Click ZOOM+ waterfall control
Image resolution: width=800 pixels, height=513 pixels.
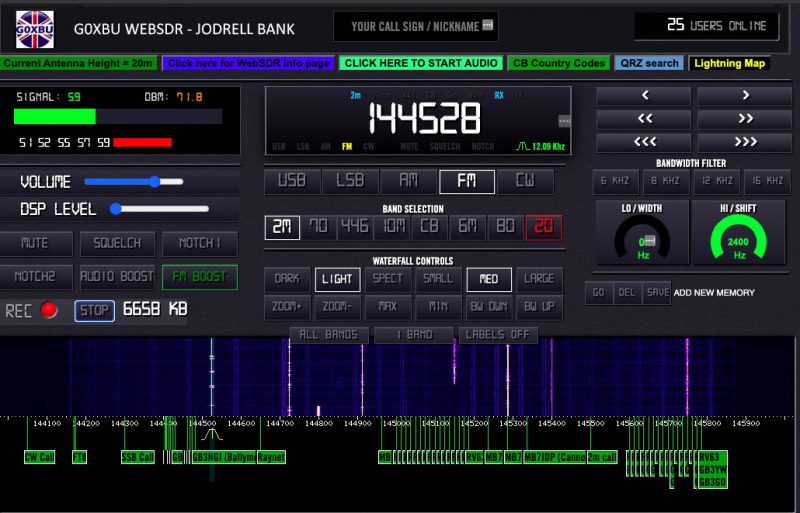click(x=287, y=307)
